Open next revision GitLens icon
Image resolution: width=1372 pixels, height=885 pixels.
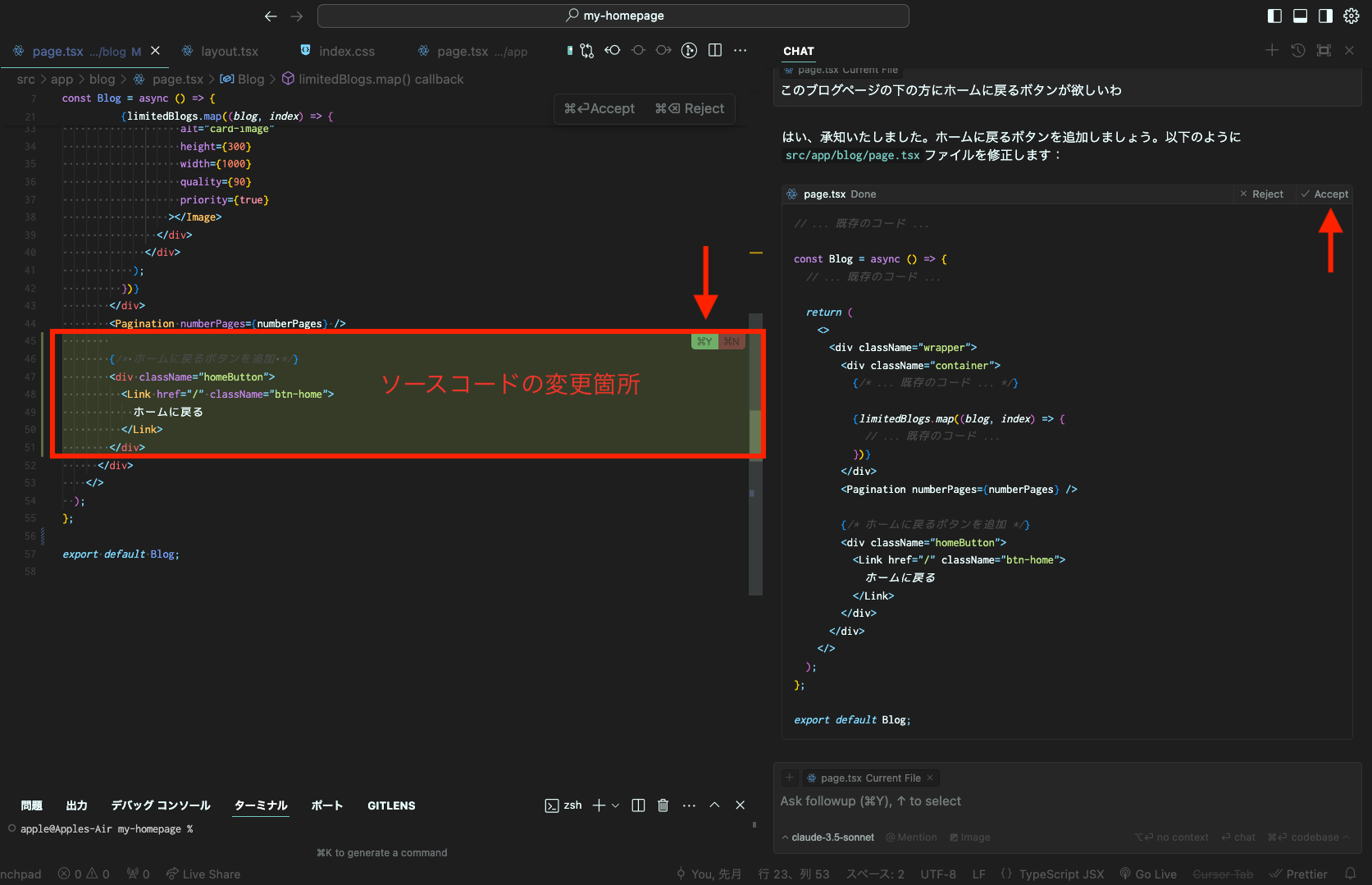(663, 51)
